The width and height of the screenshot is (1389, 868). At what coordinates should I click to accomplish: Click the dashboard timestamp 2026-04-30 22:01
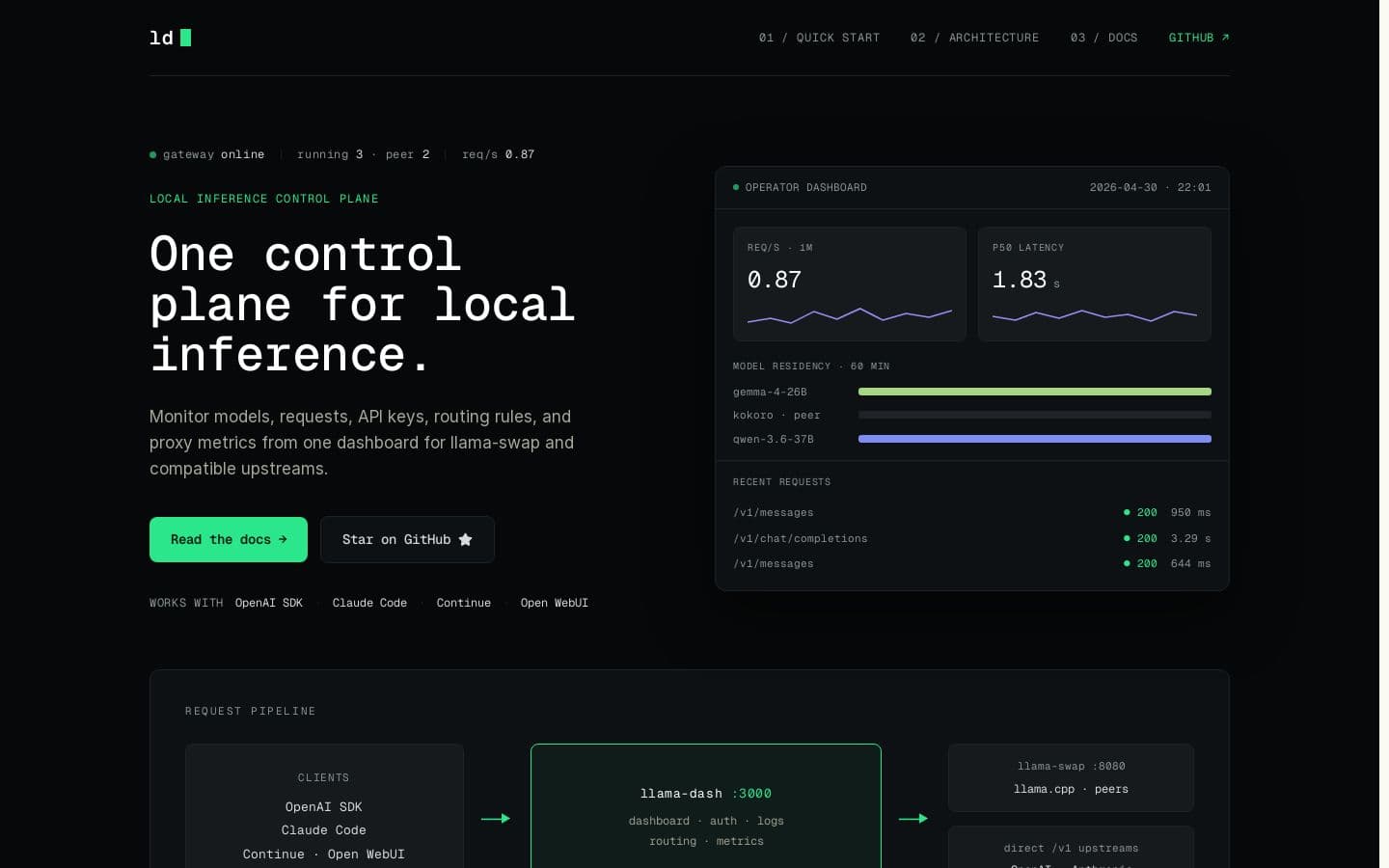coord(1150,187)
